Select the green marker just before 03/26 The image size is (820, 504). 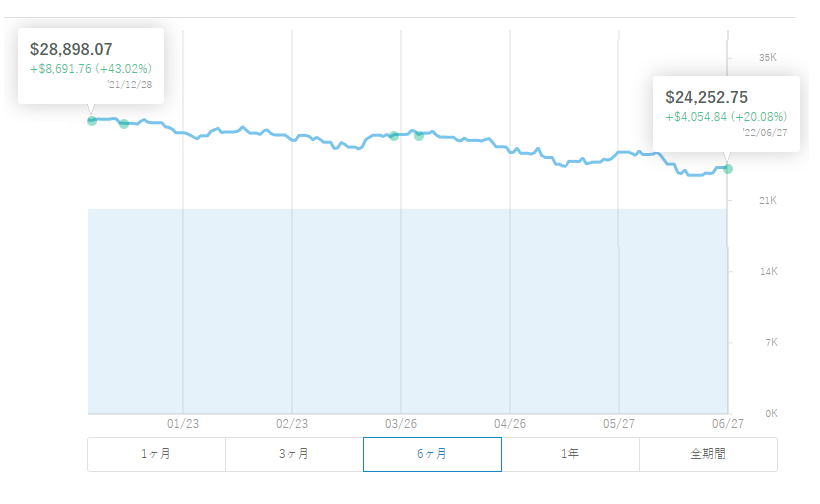tap(394, 136)
